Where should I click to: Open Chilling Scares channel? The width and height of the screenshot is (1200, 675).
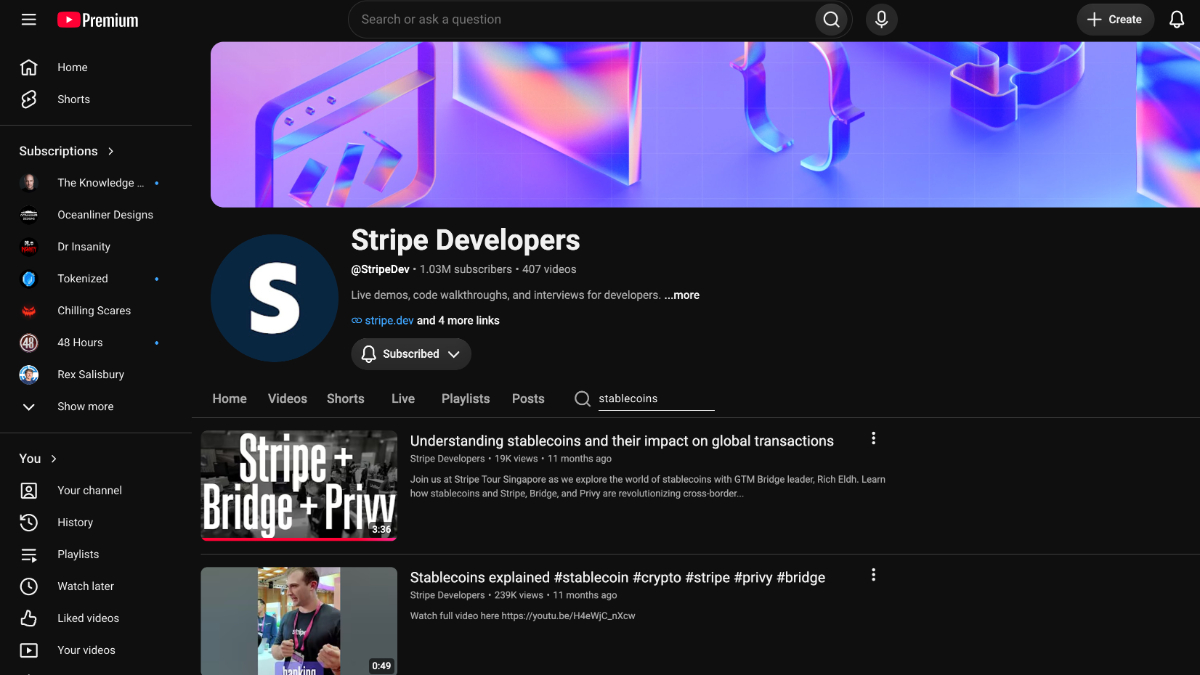(x=96, y=311)
